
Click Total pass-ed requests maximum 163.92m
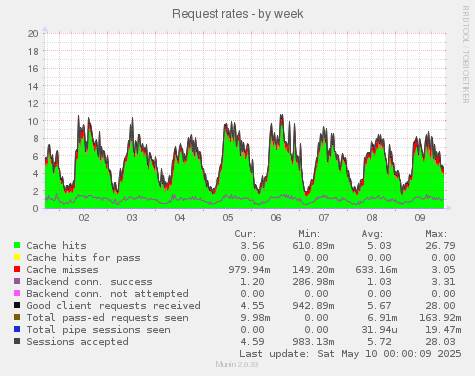coord(440,318)
